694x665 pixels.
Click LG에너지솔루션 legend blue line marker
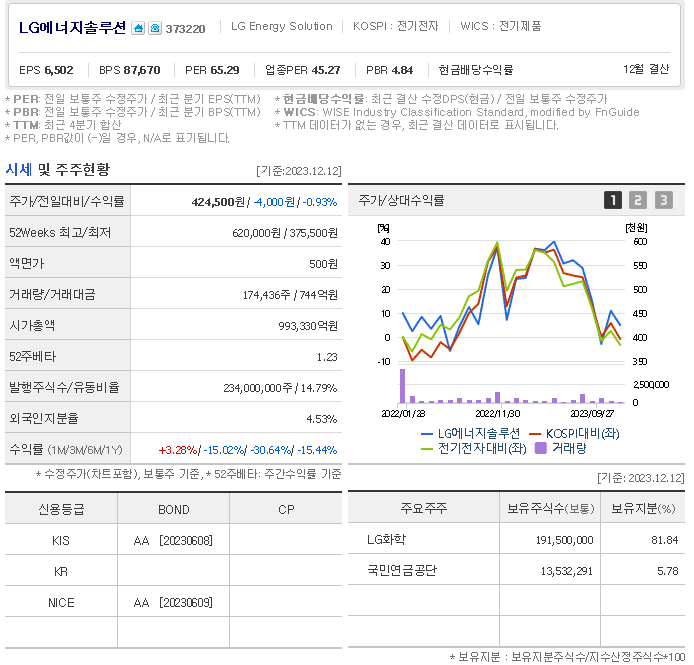pyautogui.click(x=427, y=434)
